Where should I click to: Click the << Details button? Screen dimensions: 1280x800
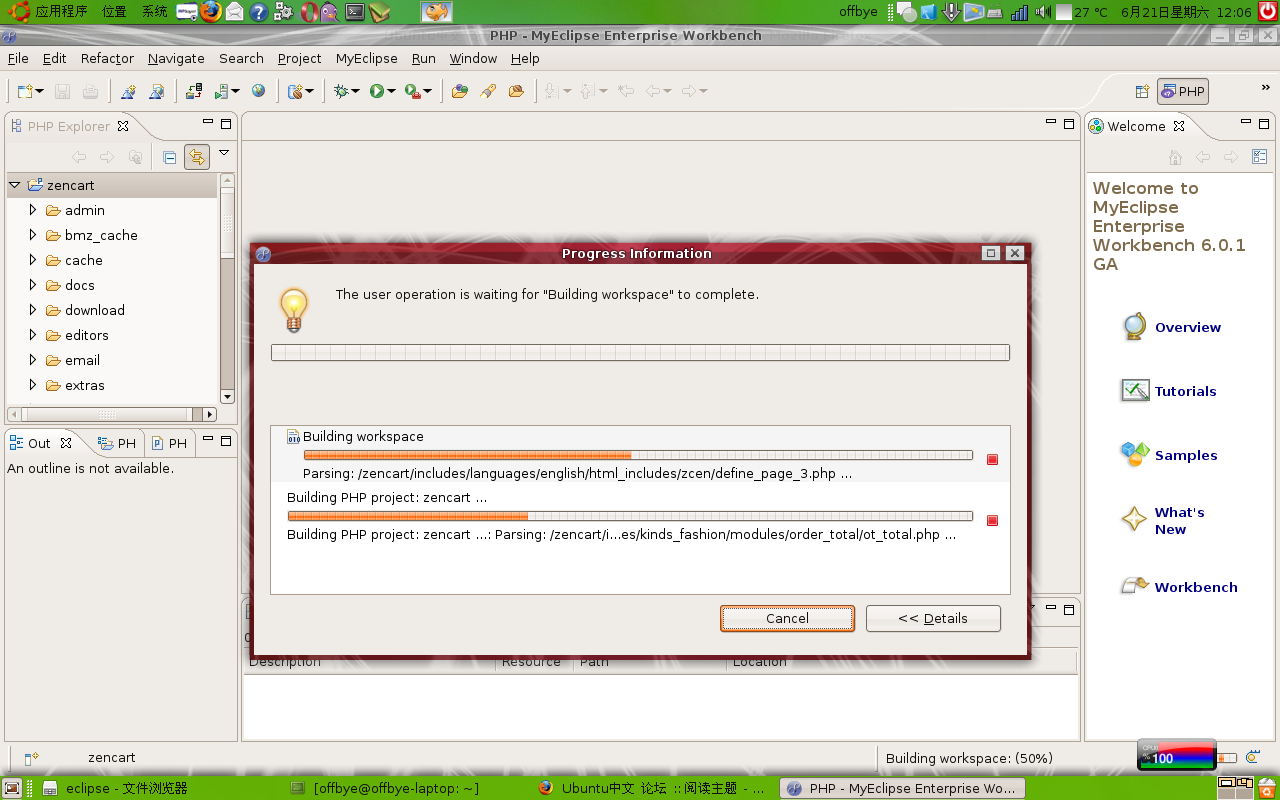(x=933, y=618)
